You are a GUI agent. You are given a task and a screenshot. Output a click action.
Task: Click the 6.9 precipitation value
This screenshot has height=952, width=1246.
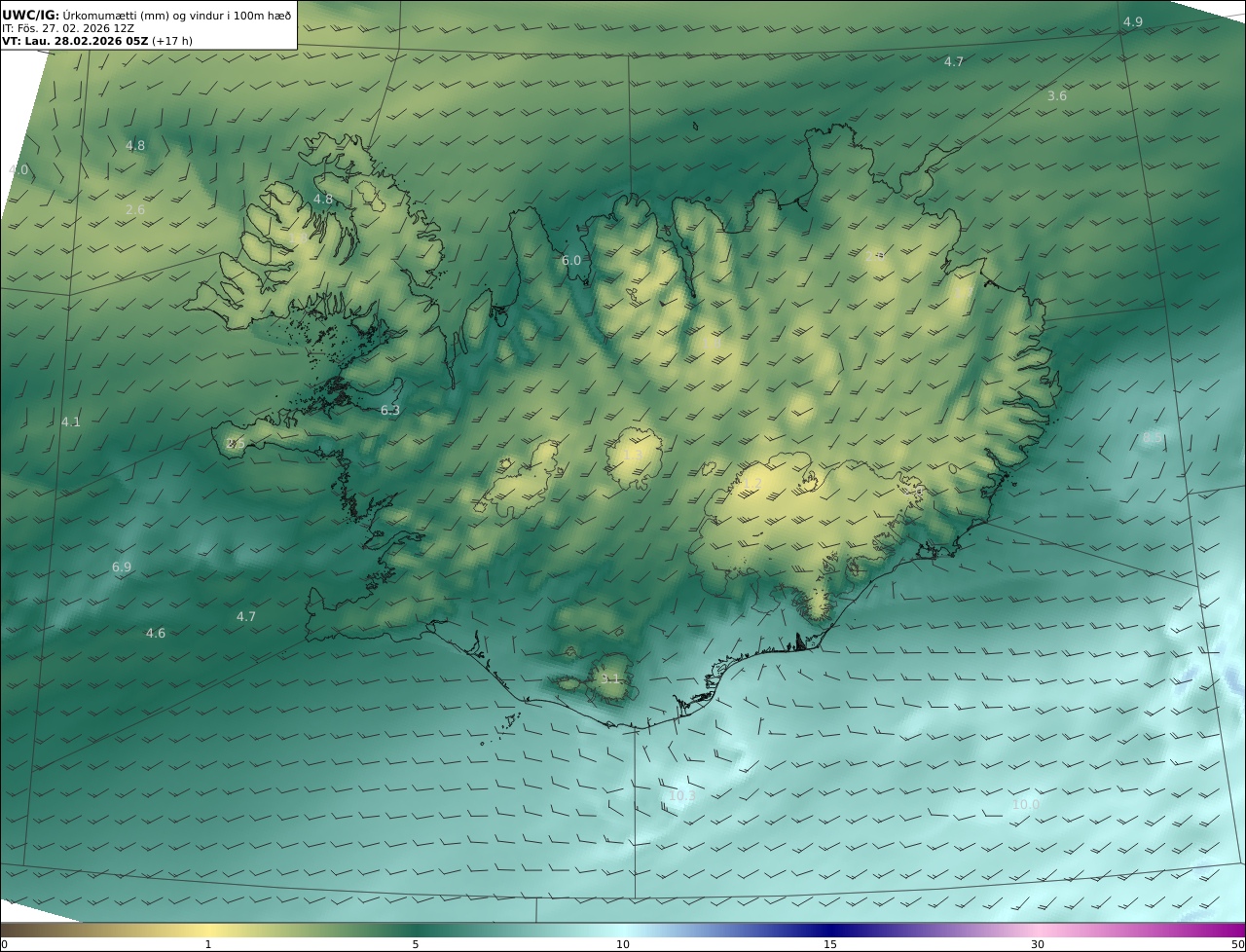pyautogui.click(x=122, y=568)
